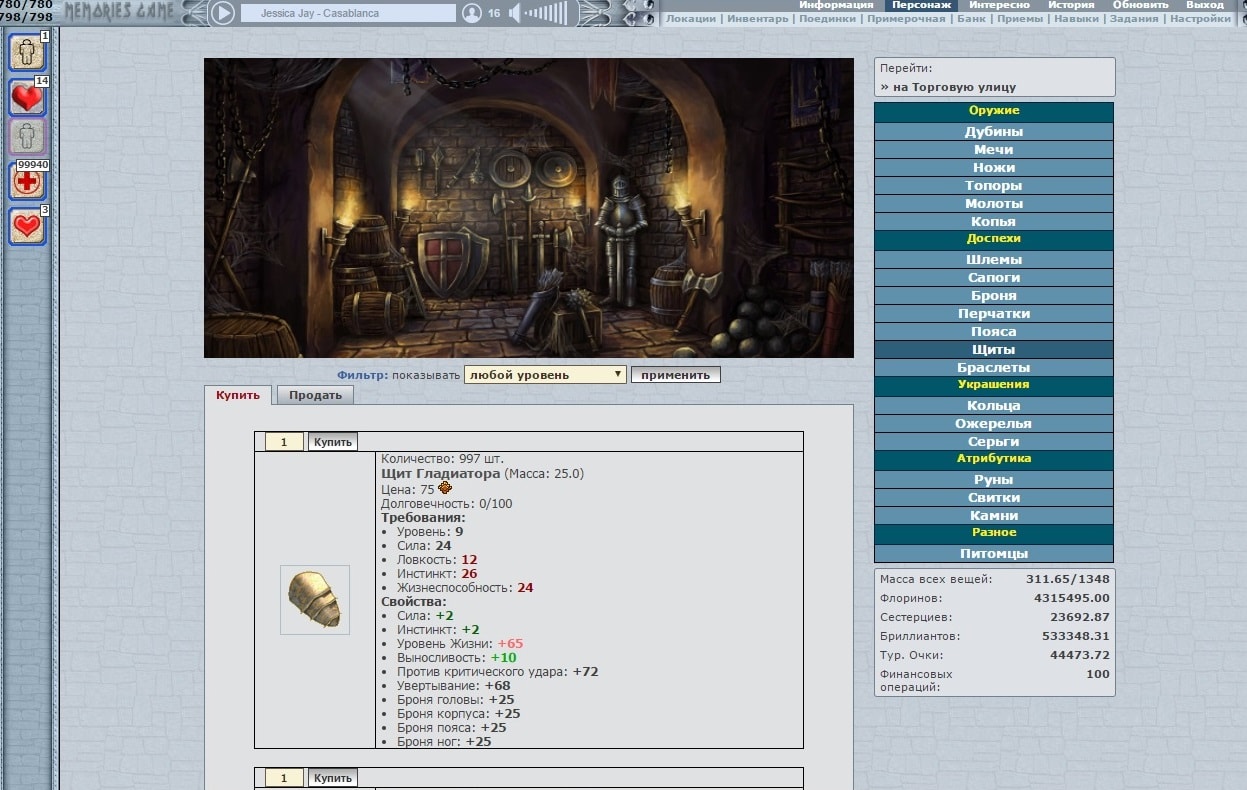This screenshot has width=1247, height=790.
Task: Use the red cross medkit with badge 99940
Action: pos(27,182)
